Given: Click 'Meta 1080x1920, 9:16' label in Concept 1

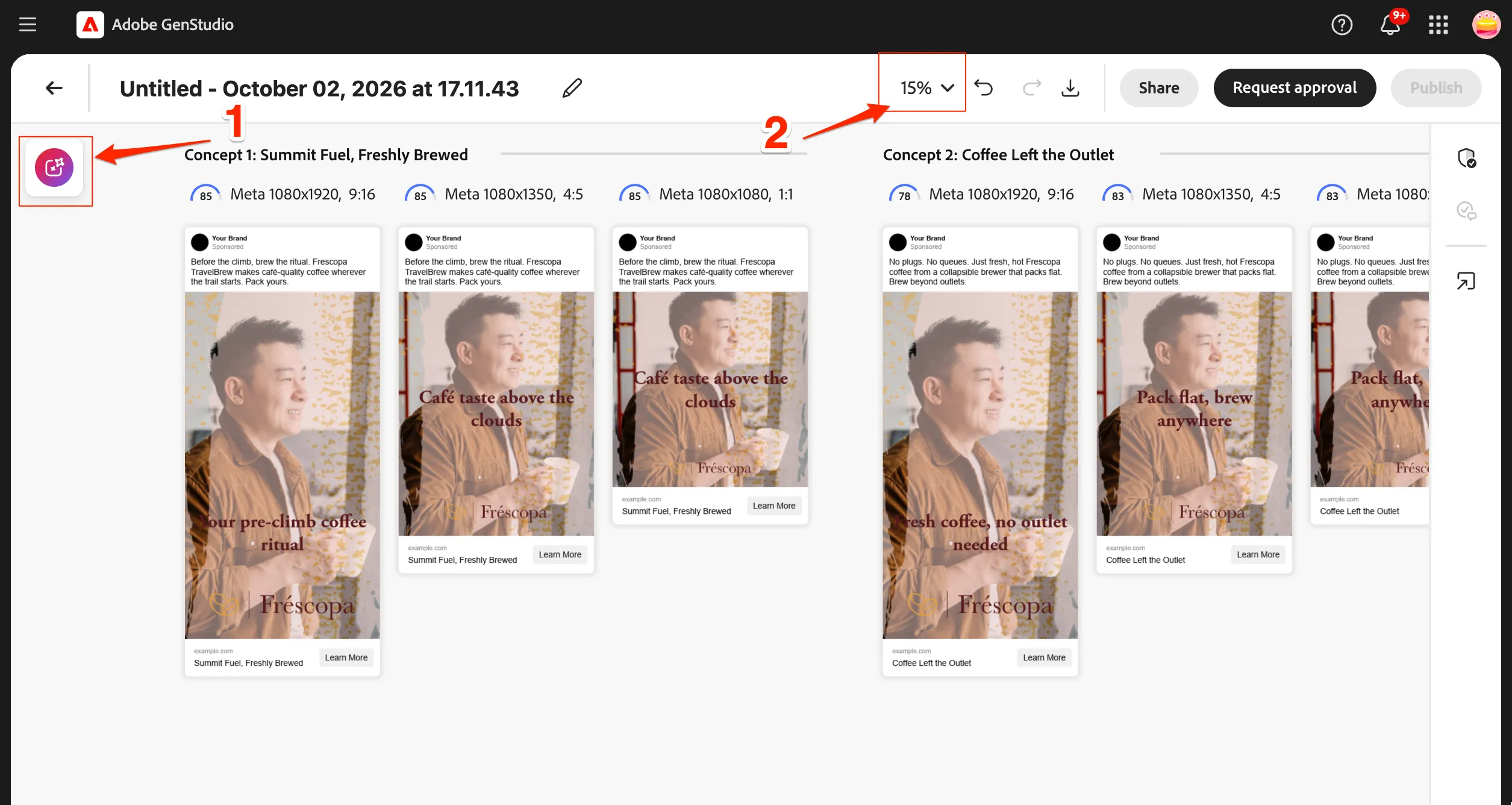Looking at the screenshot, I should [302, 194].
